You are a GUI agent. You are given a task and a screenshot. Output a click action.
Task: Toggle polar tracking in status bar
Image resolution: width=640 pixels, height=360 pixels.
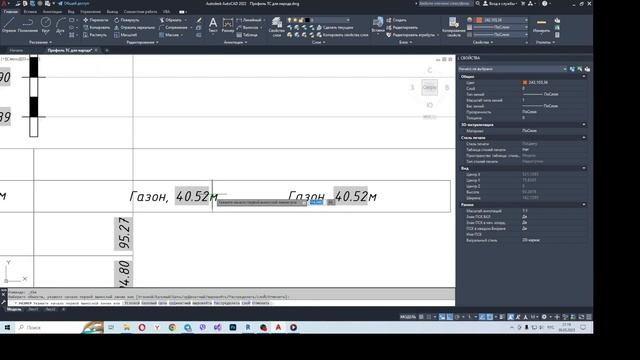pos(457,317)
